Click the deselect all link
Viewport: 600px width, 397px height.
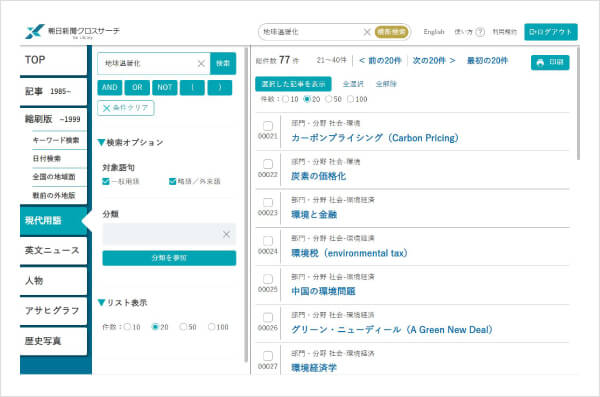(386, 84)
